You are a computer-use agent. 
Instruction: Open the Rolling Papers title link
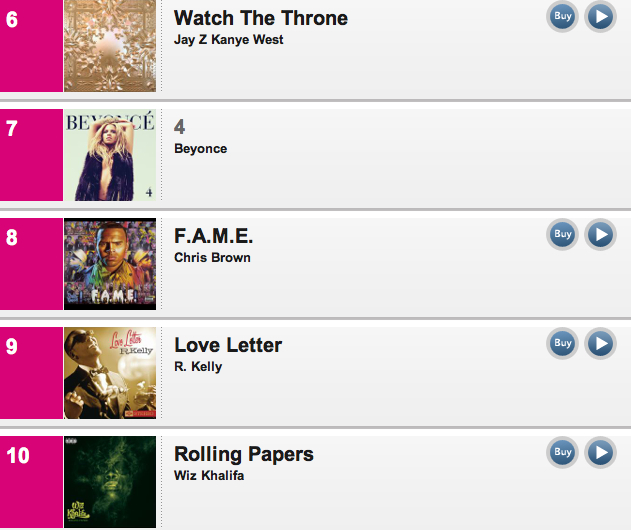click(x=243, y=455)
